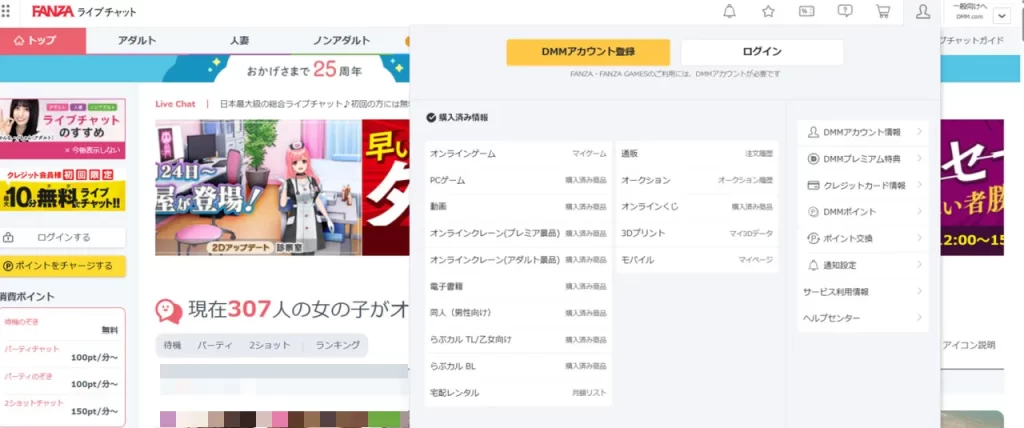The width and height of the screenshot is (1024, 428).
Task: Click the pink chat bubble face icon
Action: 169,311
